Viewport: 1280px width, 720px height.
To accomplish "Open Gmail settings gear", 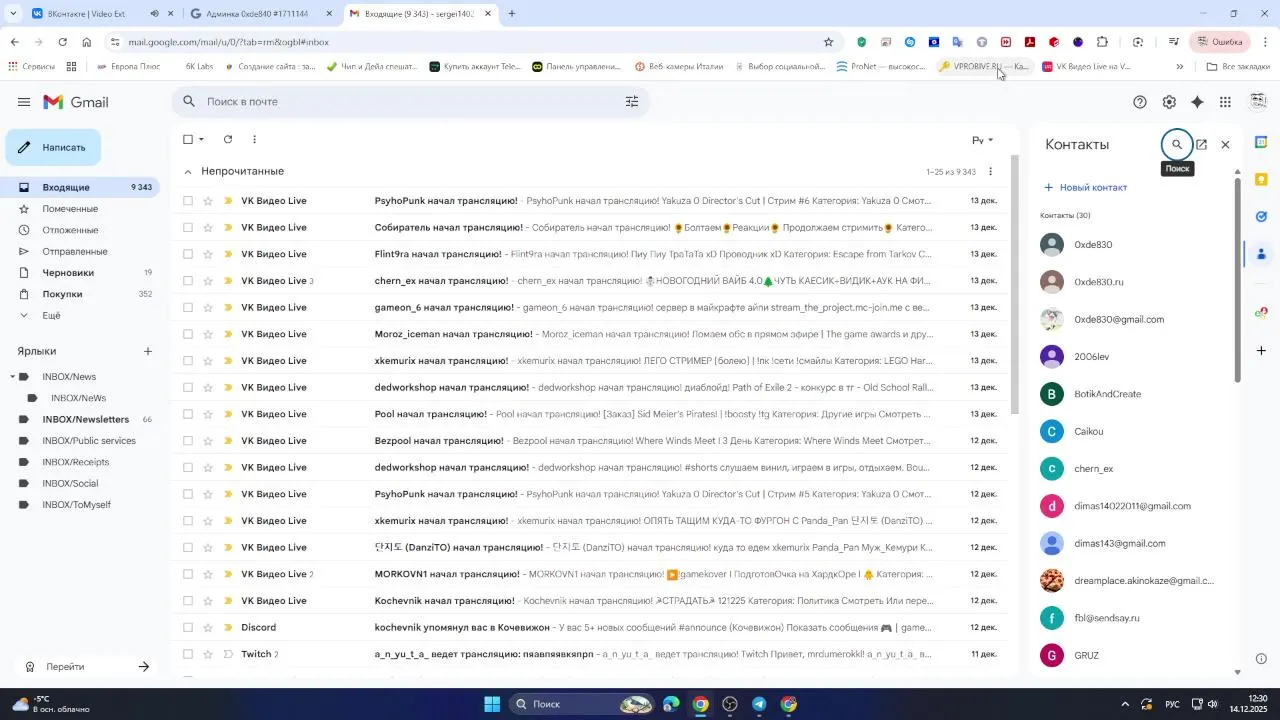I will tap(1169, 102).
